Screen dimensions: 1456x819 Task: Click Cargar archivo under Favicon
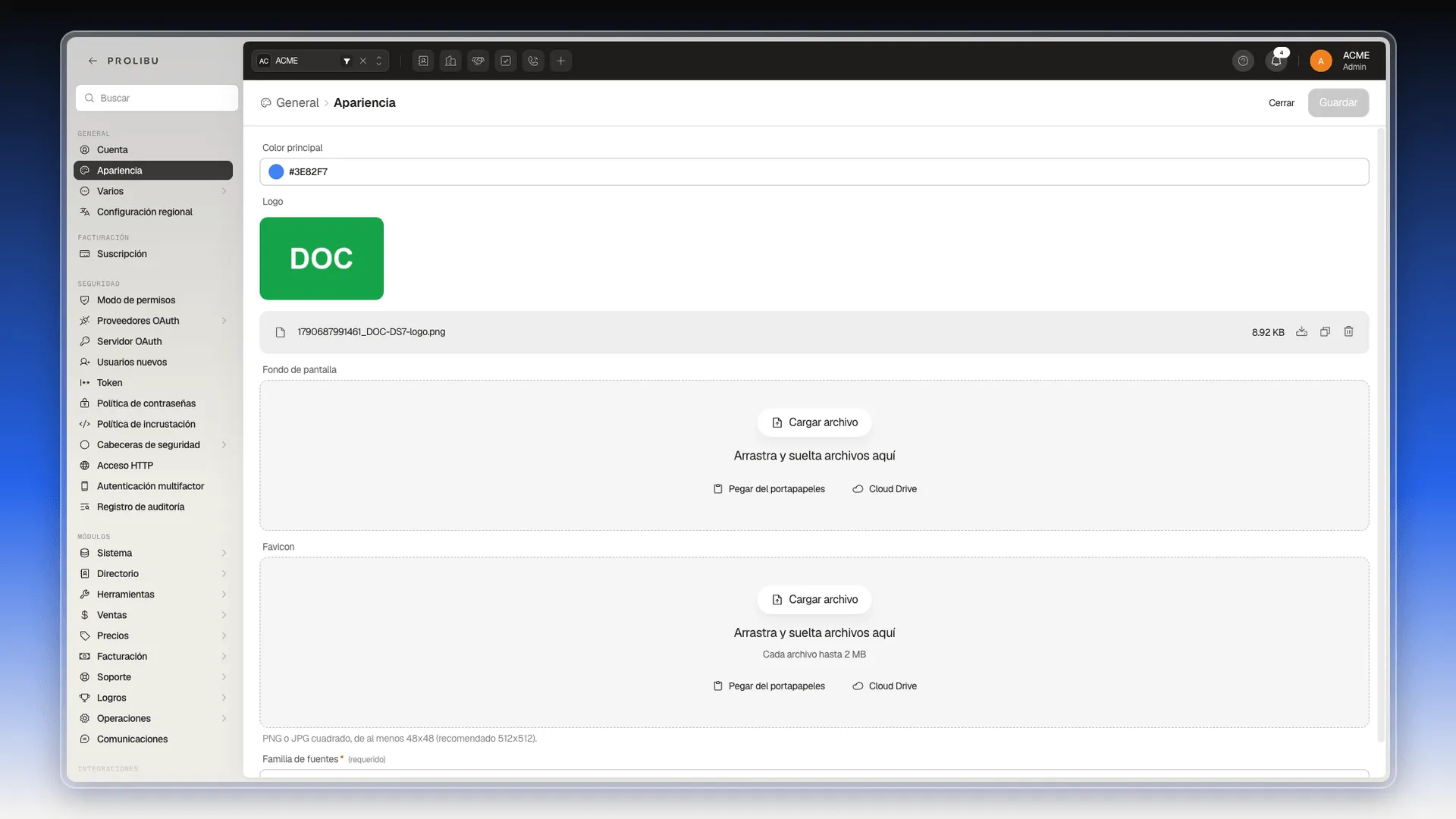coord(814,599)
